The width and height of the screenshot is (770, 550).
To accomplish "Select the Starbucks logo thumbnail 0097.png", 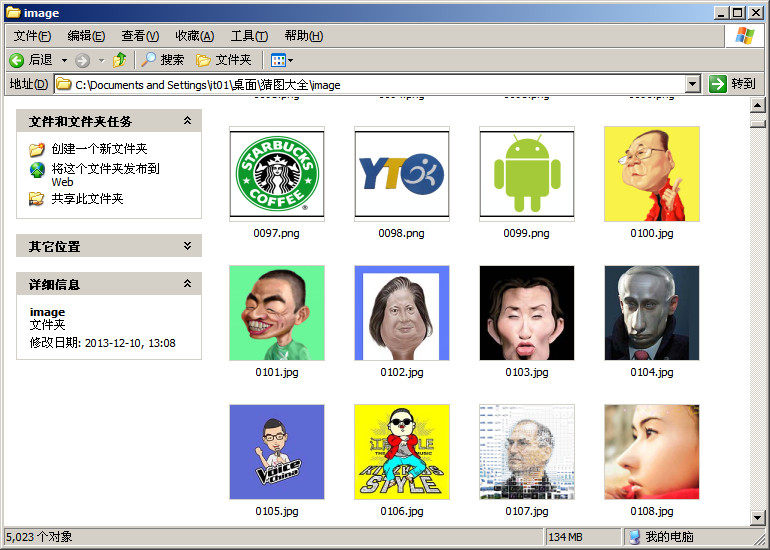I will [x=277, y=174].
